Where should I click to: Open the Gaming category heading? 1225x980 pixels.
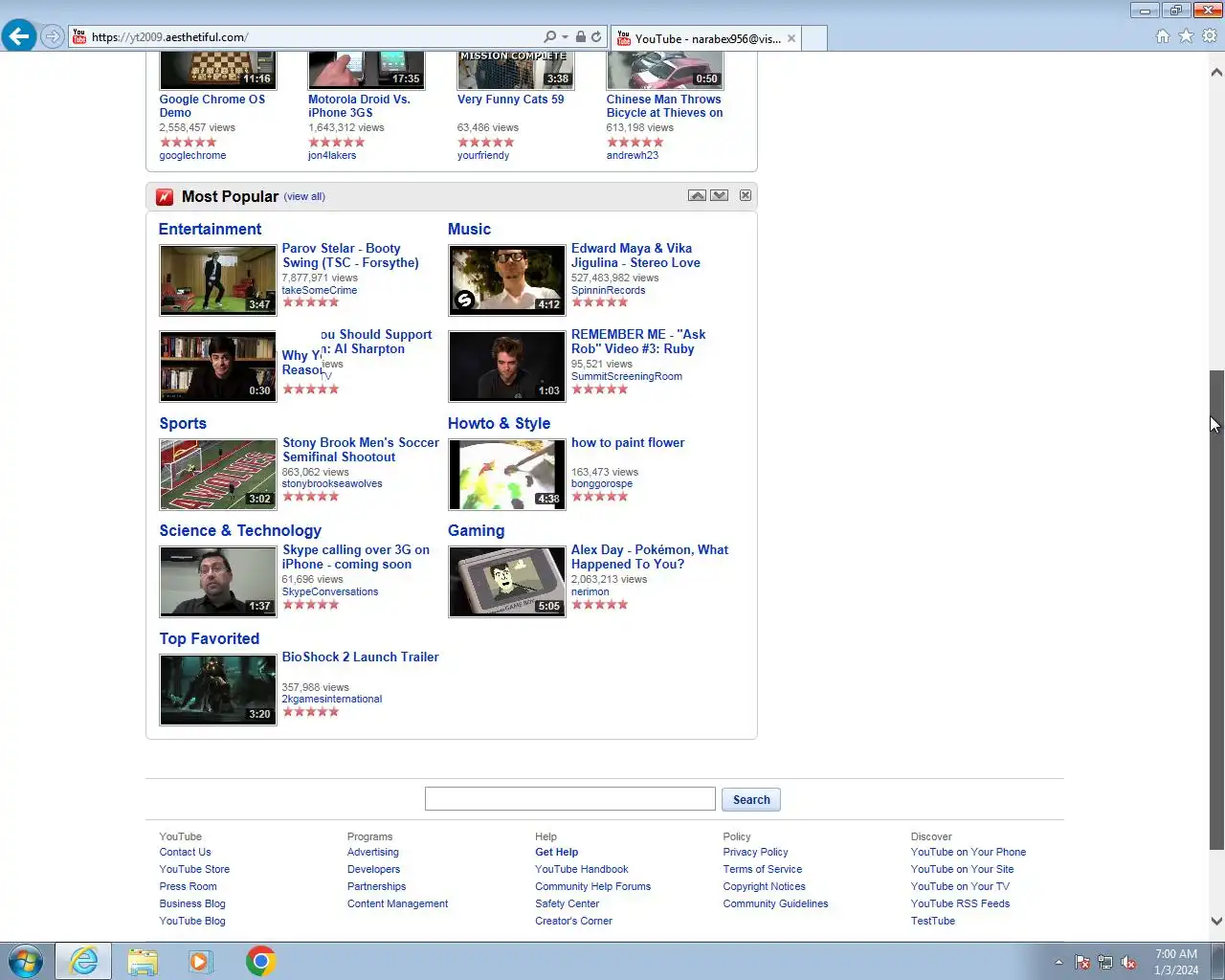[x=476, y=530]
